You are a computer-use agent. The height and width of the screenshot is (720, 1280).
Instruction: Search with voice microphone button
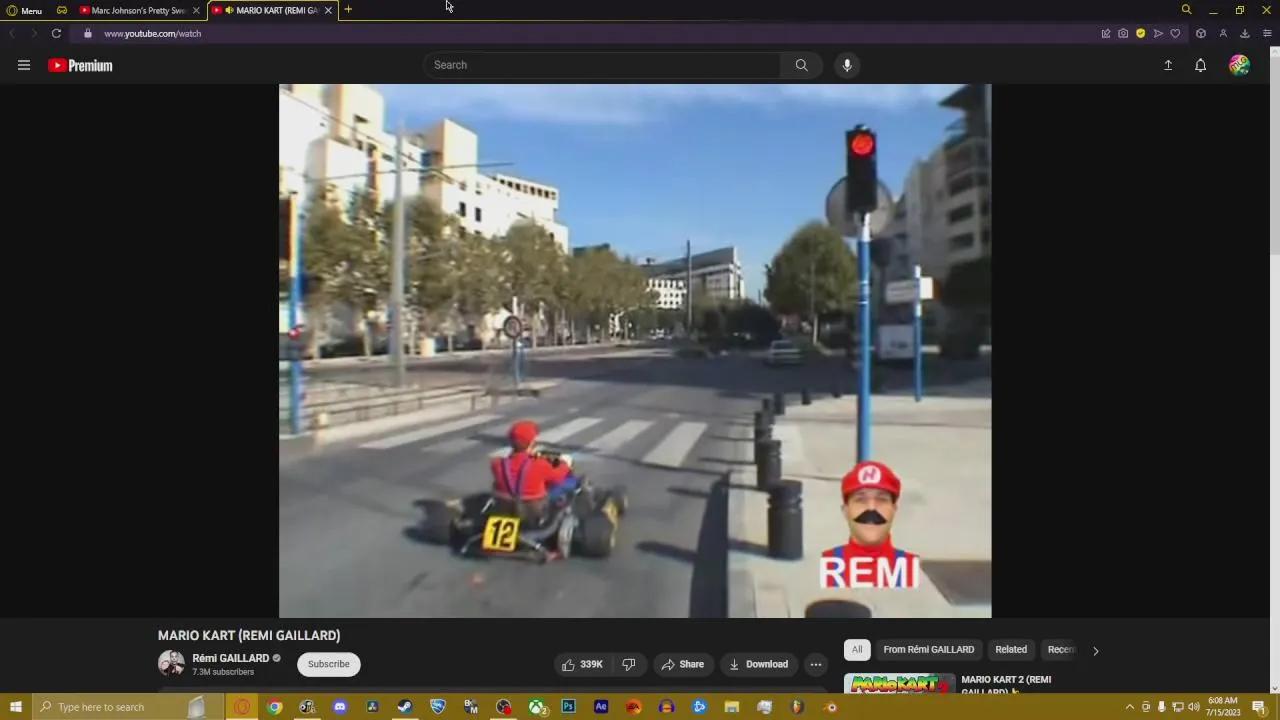tap(847, 65)
